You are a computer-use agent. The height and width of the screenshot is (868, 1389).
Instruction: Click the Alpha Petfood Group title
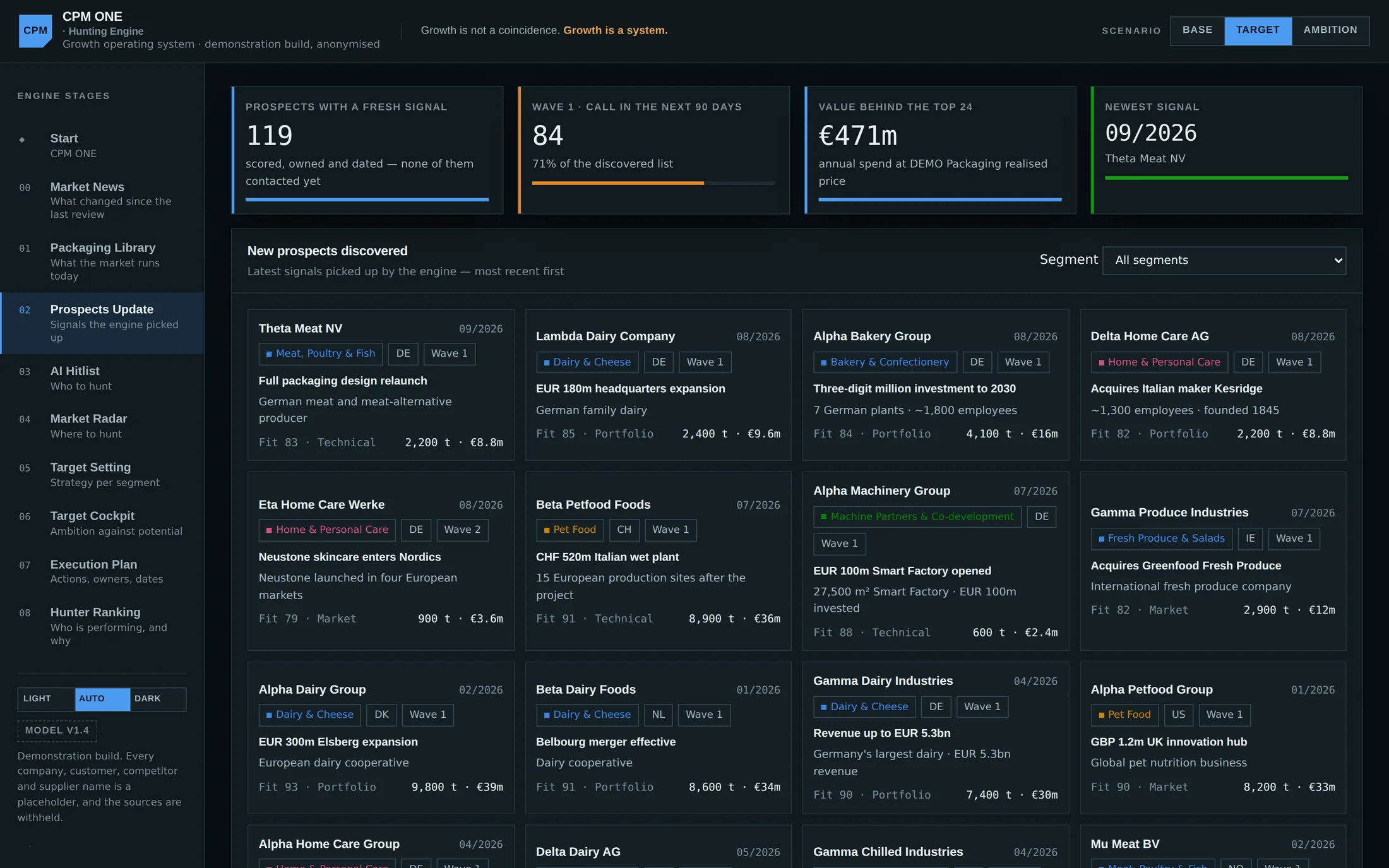pyautogui.click(x=1151, y=689)
